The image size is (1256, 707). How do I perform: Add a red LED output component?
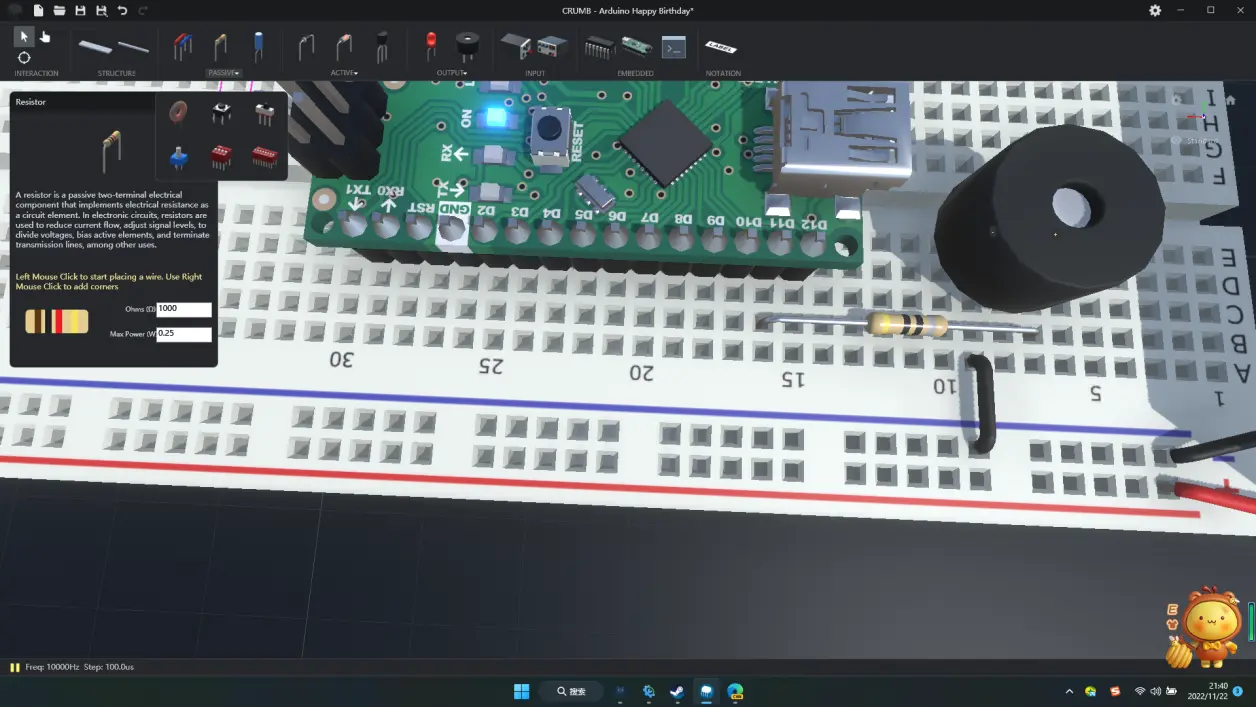tap(431, 45)
